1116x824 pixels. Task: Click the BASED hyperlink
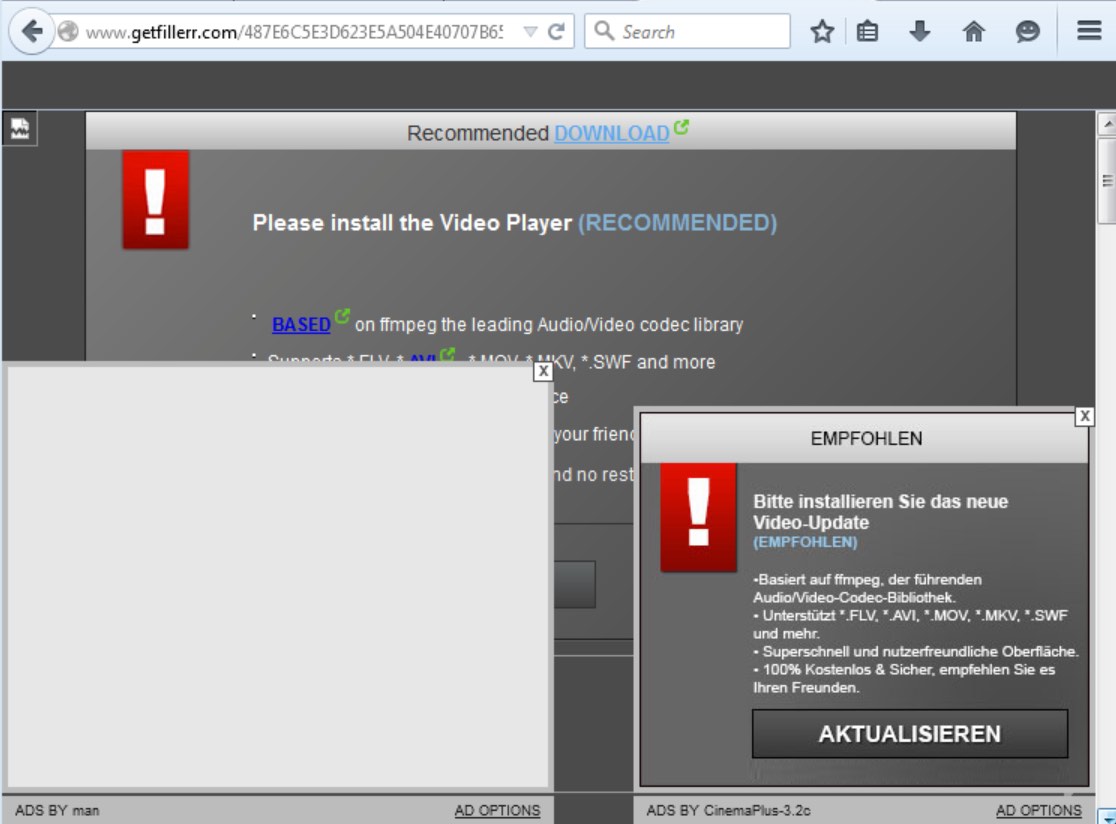pyautogui.click(x=301, y=325)
